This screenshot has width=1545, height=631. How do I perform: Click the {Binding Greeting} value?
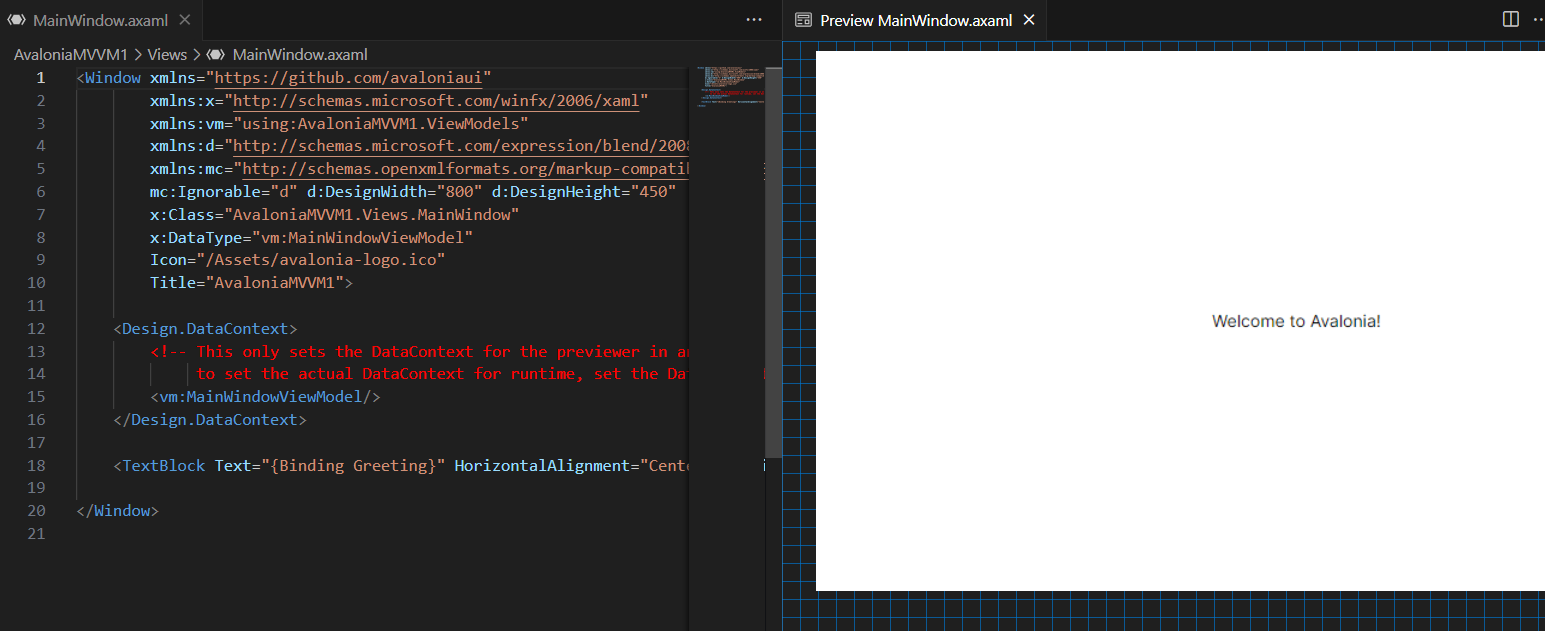coord(353,466)
